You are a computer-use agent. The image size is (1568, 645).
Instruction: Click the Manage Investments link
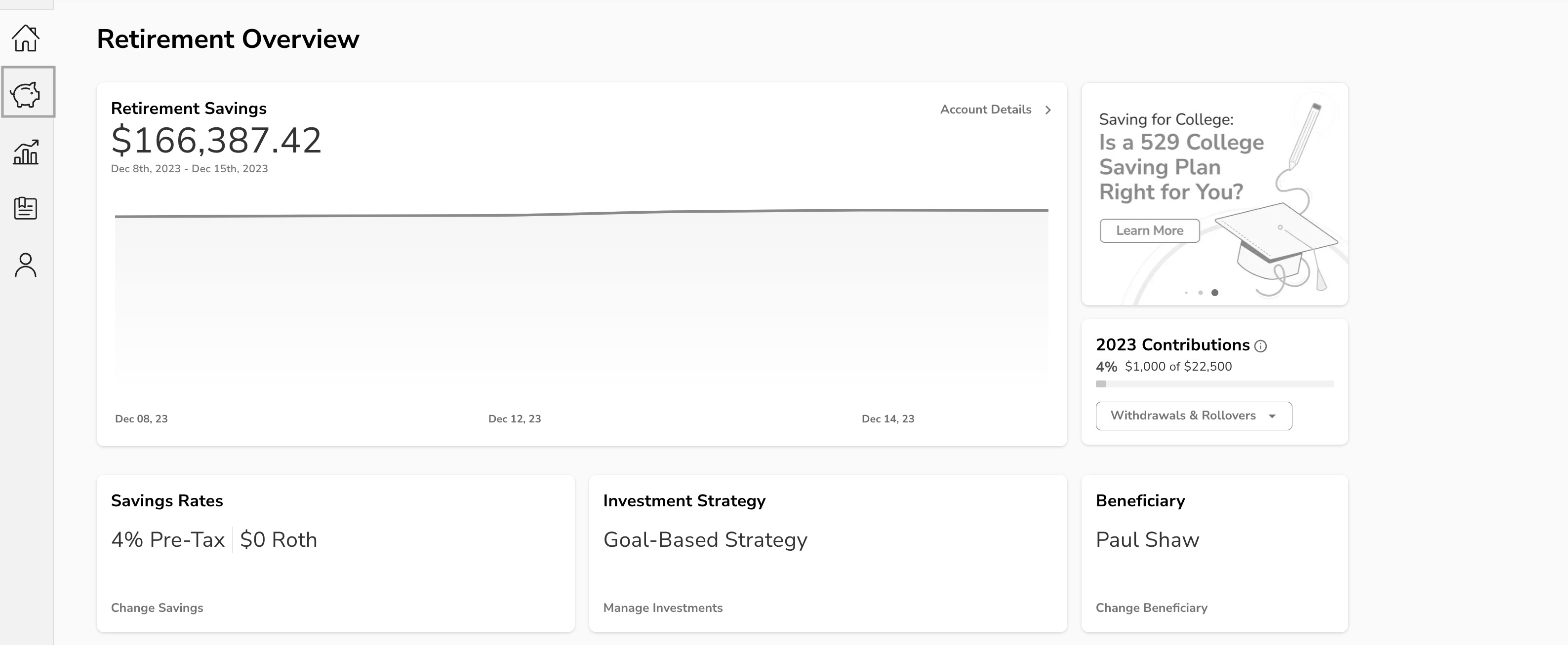663,608
